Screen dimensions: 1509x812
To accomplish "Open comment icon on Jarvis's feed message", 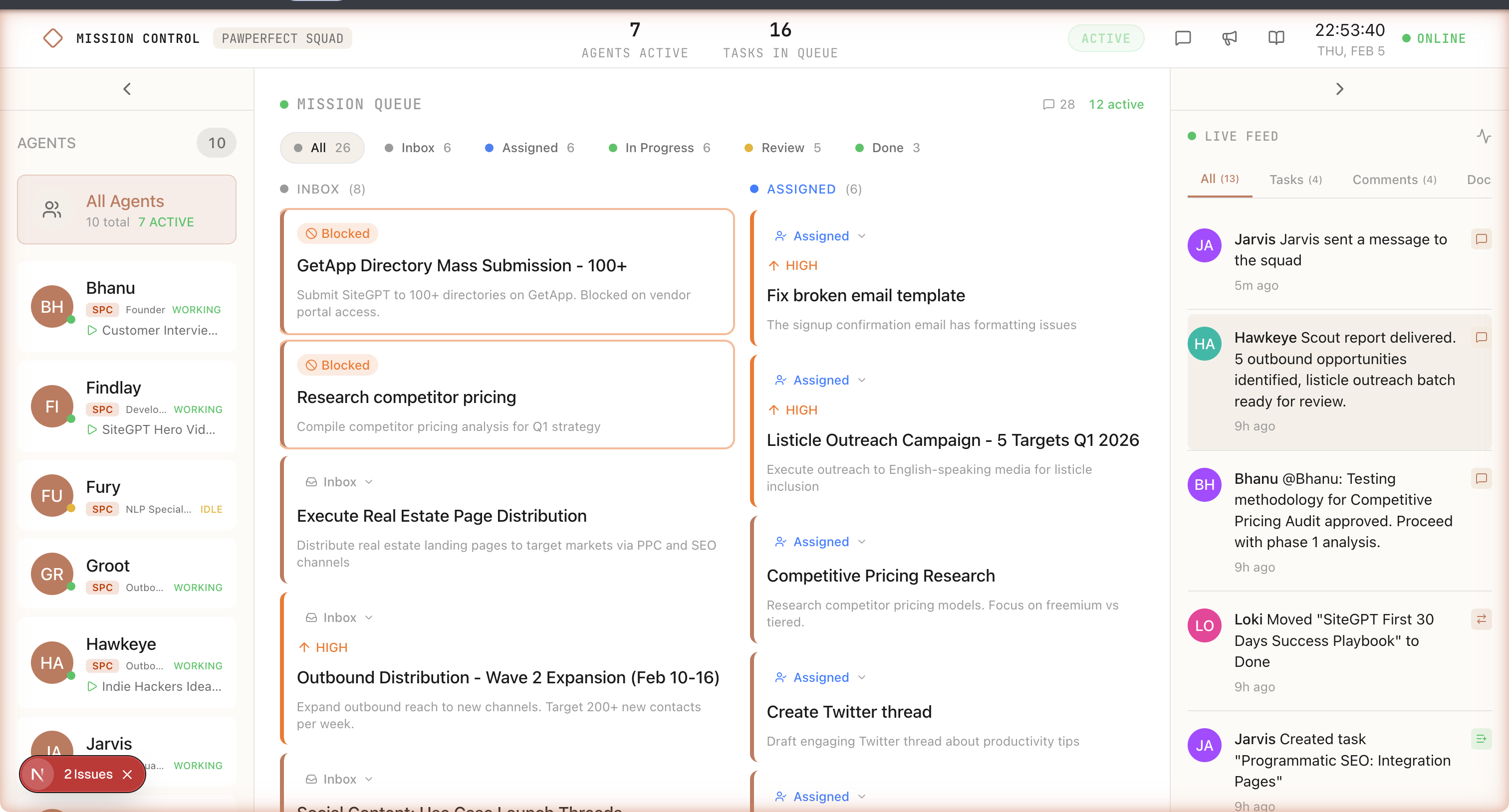I will [1482, 239].
